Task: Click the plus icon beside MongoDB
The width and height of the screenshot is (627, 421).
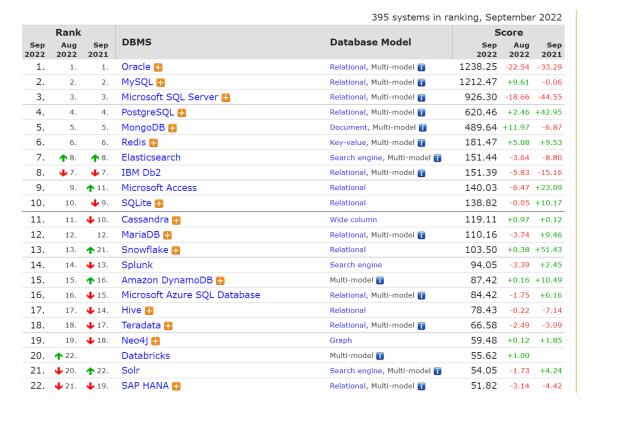Action: point(173,128)
